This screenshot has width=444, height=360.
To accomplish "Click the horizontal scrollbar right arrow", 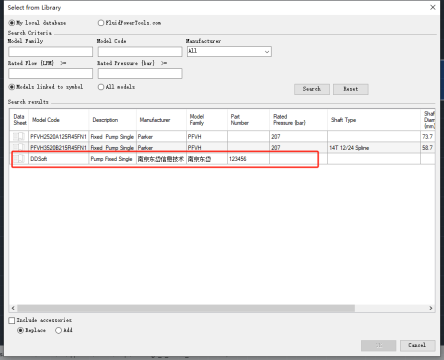I will 431,308.
